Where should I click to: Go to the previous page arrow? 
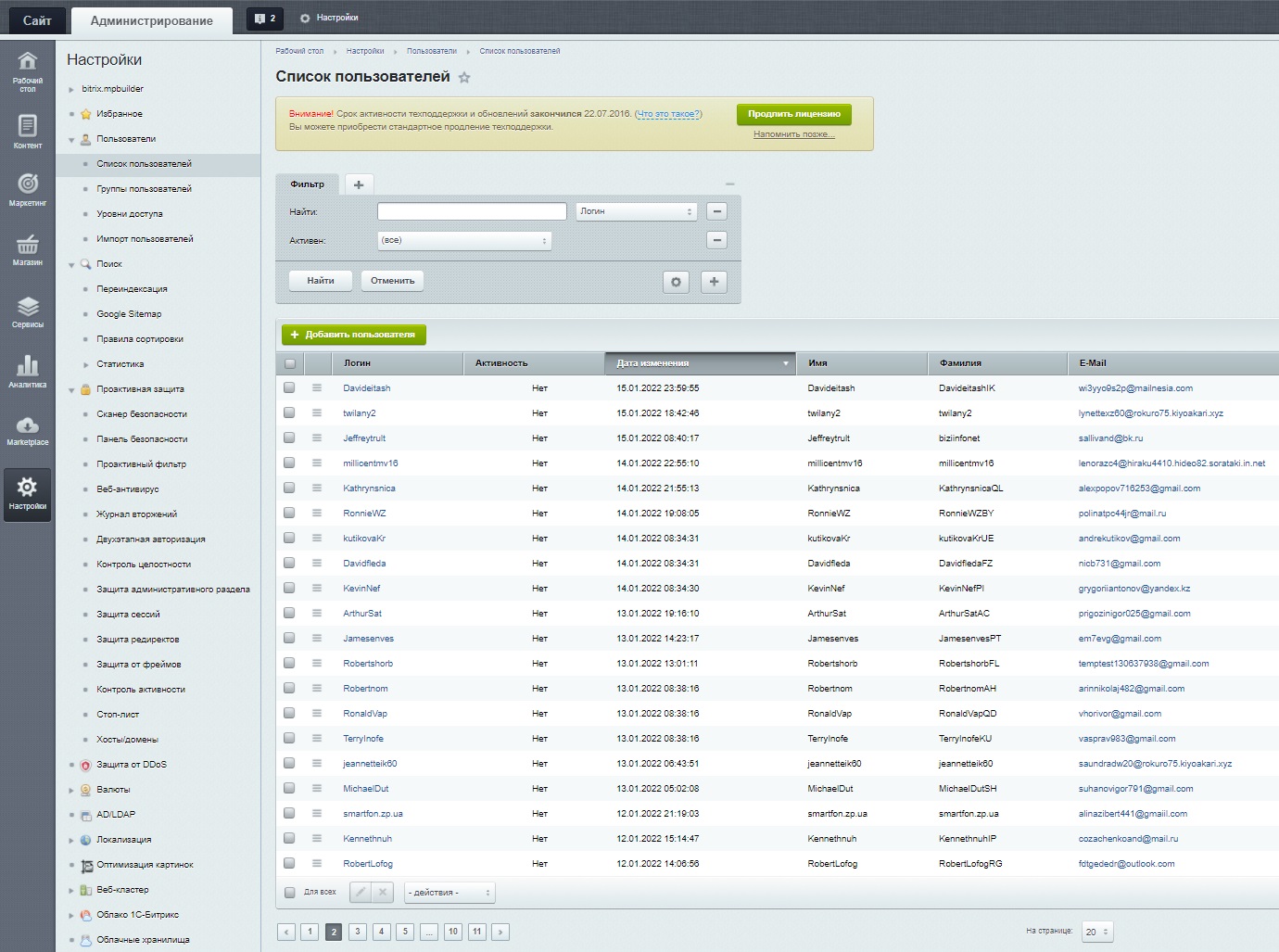click(286, 932)
